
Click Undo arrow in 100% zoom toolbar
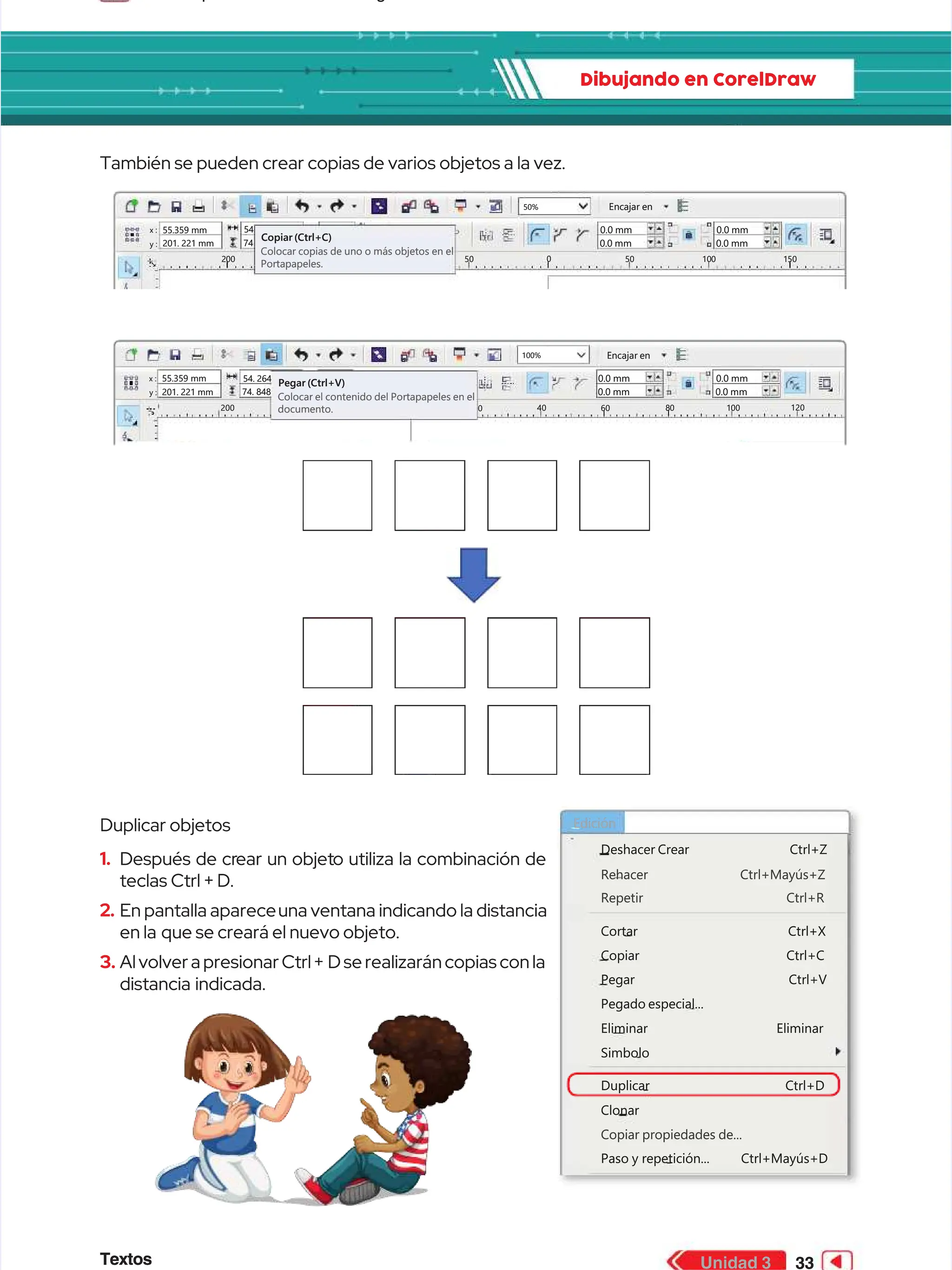[x=301, y=355]
